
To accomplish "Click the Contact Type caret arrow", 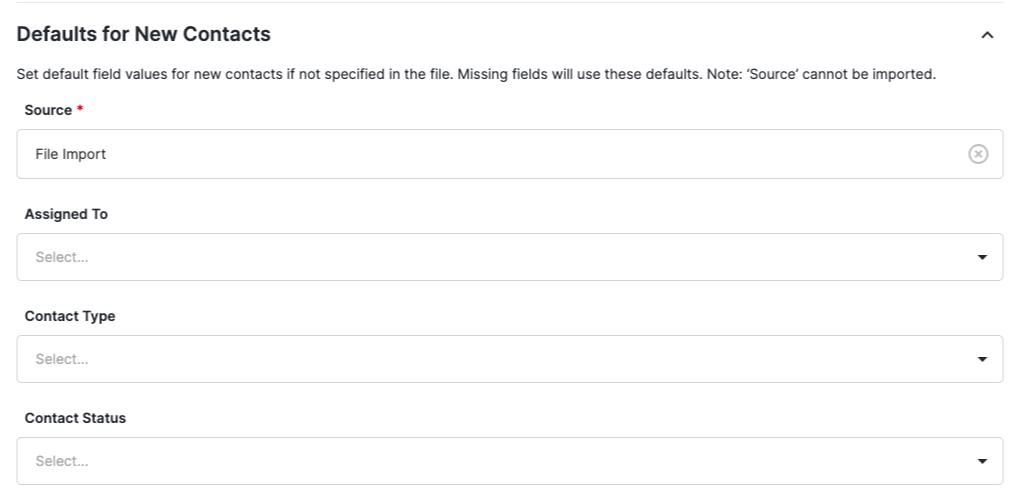I will coord(982,359).
